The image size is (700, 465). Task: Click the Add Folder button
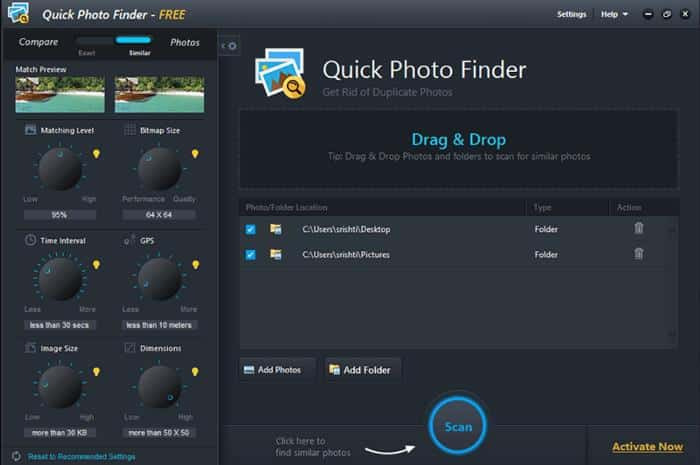point(363,370)
